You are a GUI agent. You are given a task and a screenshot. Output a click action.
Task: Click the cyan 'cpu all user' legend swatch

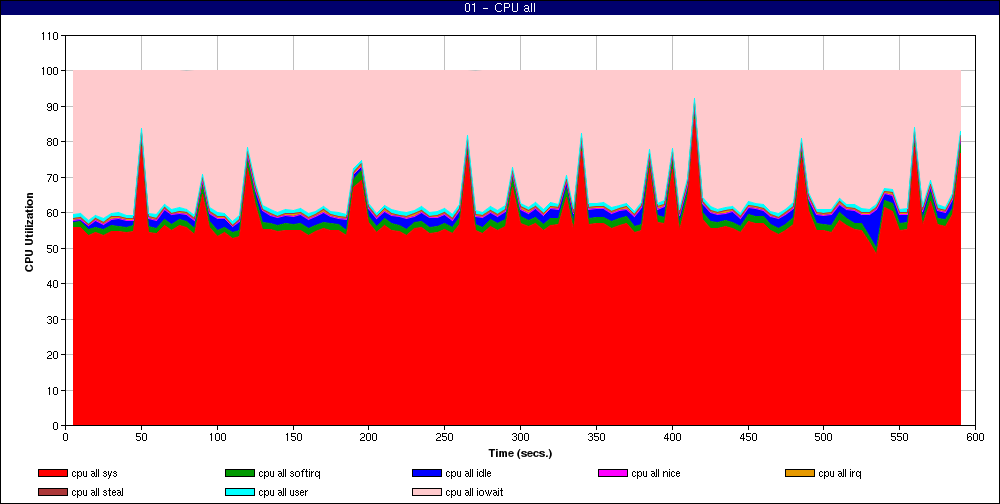[239, 493]
